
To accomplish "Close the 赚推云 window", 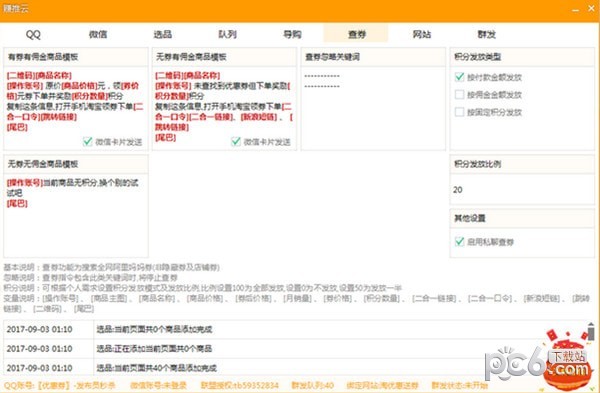I will coord(591,8).
